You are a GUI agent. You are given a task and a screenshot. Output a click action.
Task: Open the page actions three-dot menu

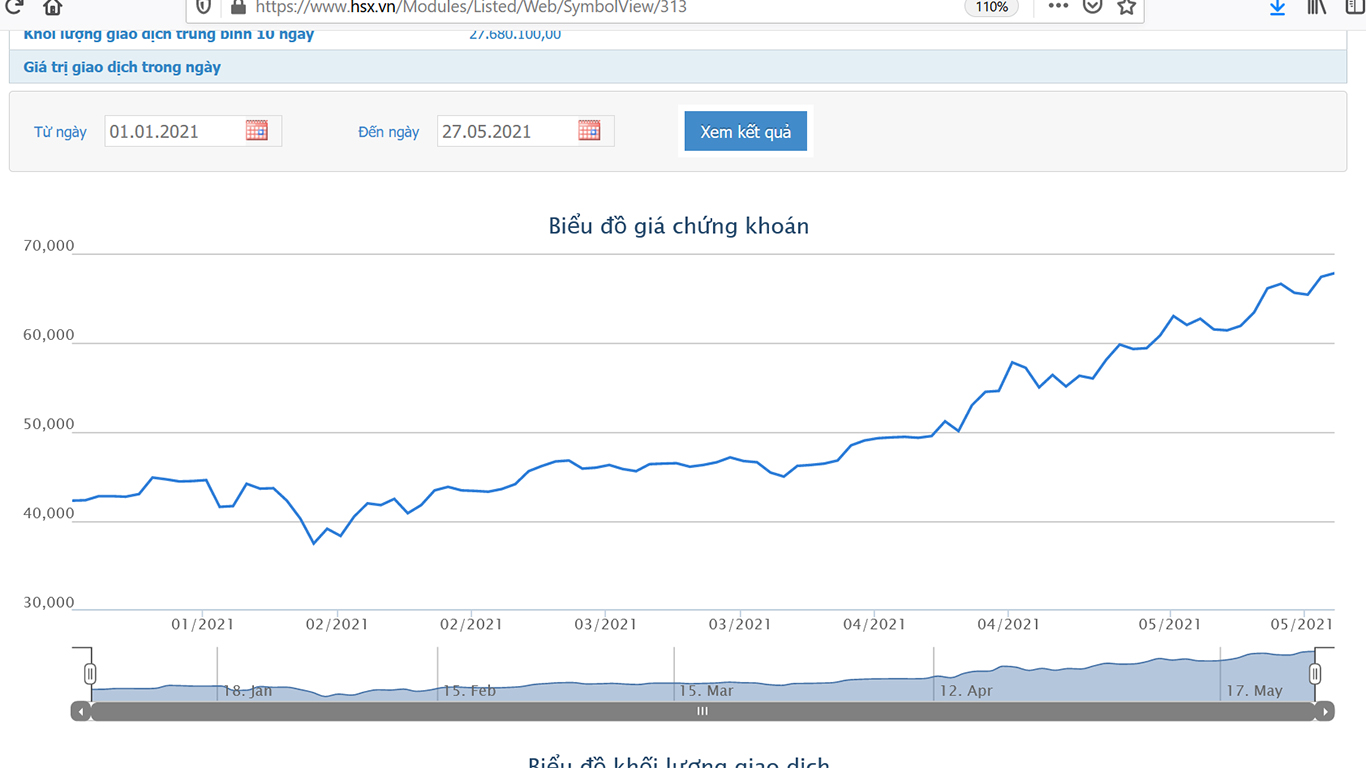click(x=1058, y=6)
